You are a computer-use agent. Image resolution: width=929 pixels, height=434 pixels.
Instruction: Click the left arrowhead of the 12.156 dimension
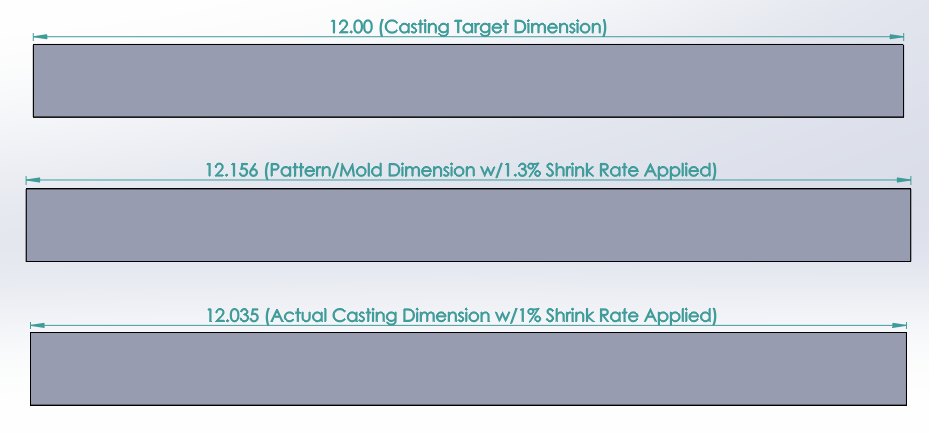coord(33,180)
